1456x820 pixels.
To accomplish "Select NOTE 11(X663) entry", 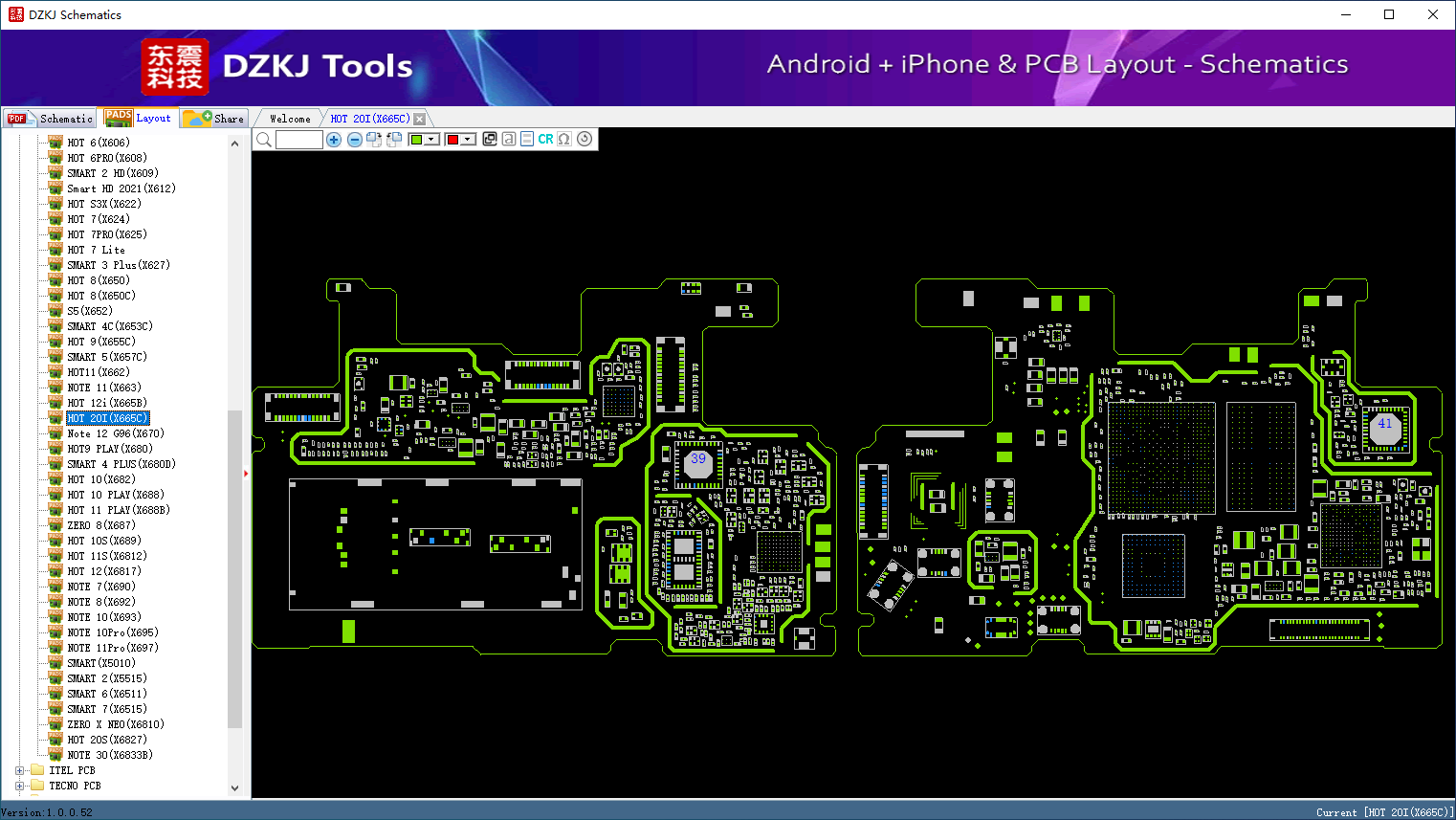I will click(104, 388).
